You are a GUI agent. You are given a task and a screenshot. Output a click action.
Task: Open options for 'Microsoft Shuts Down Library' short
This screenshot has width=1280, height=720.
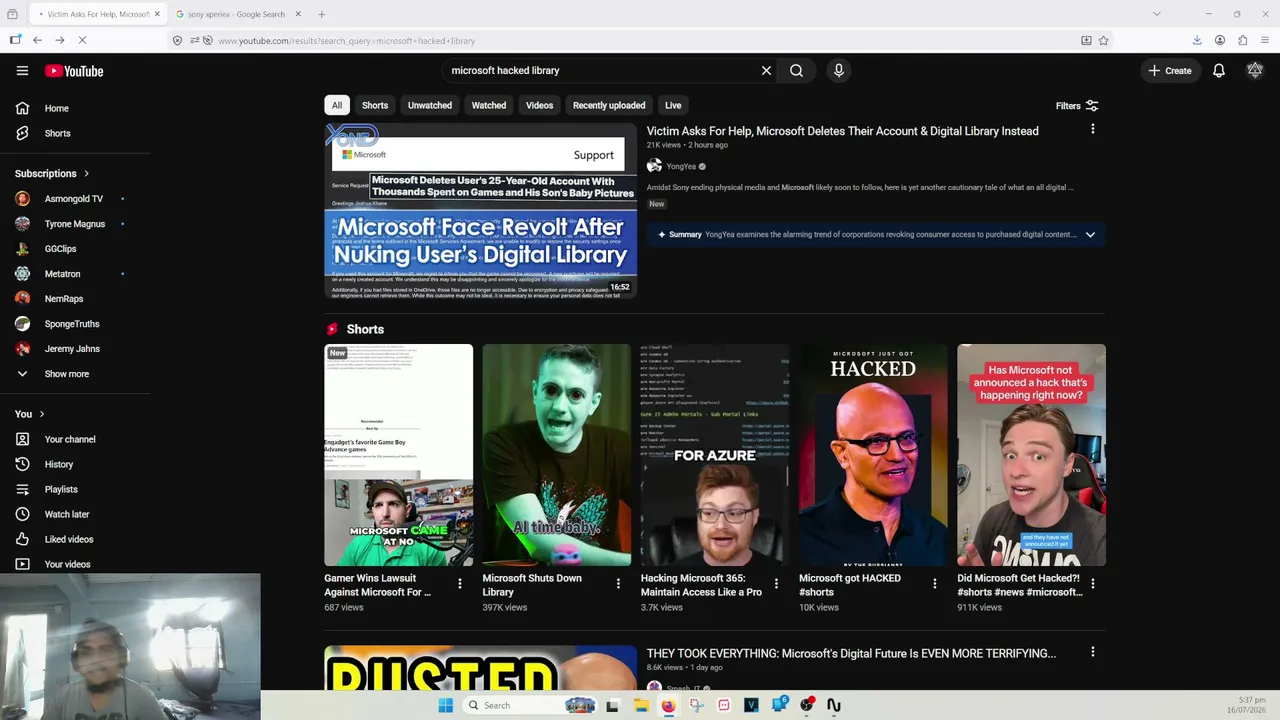(618, 583)
